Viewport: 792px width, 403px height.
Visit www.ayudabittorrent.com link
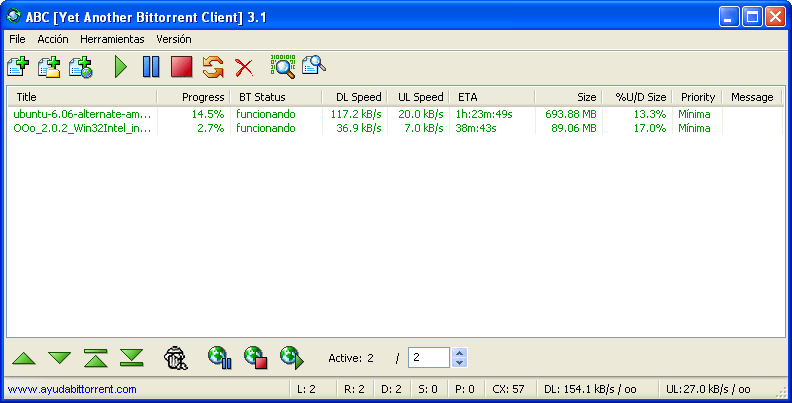click(72, 389)
